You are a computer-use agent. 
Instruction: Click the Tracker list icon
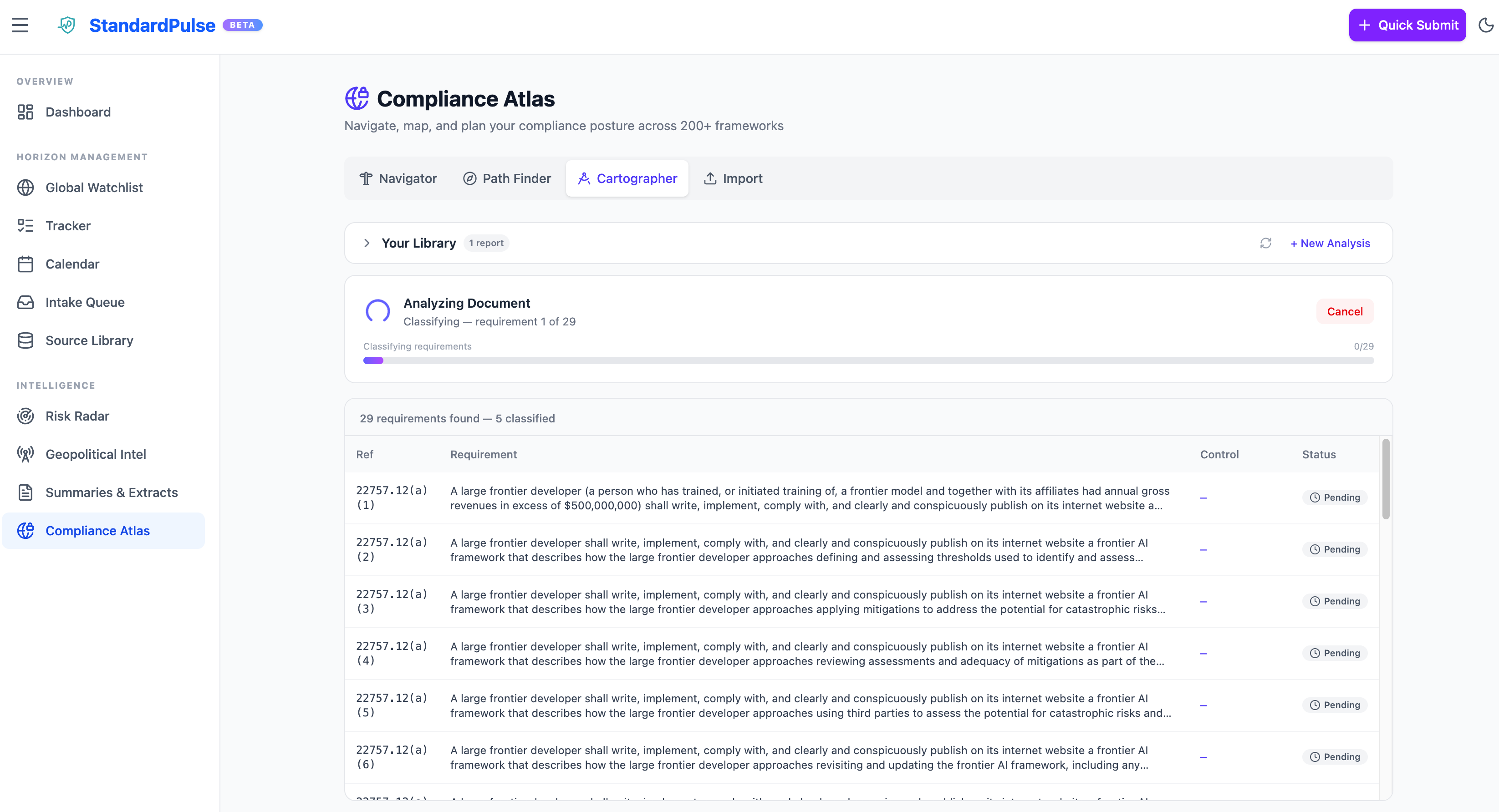coord(25,226)
